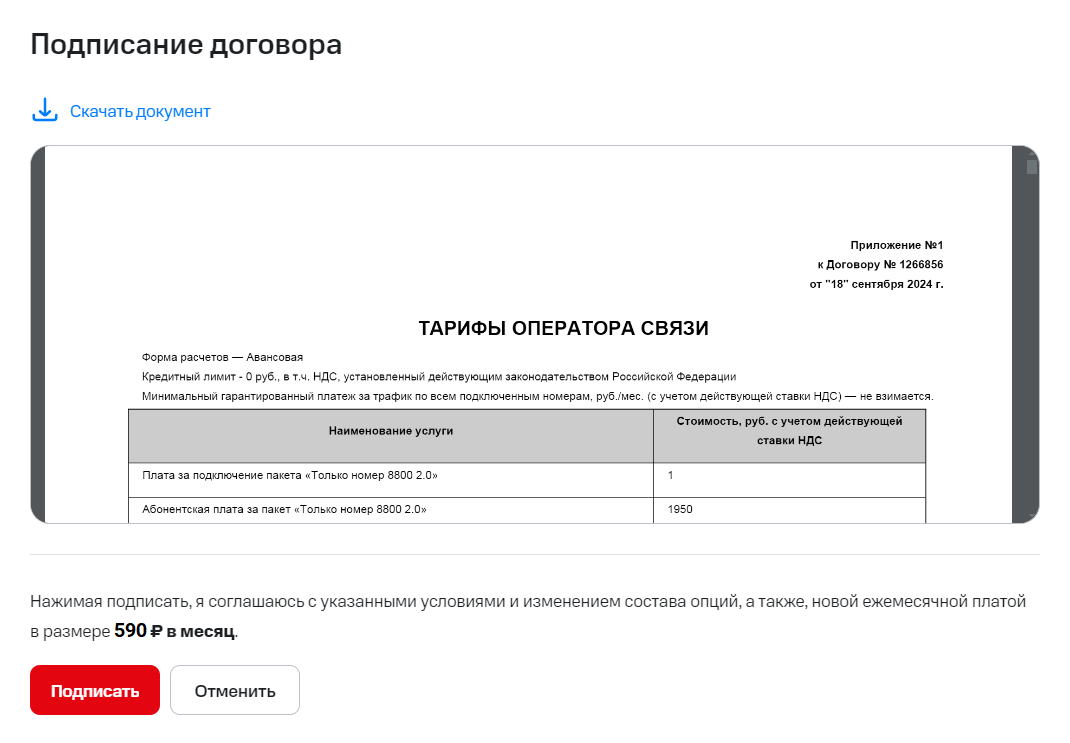
Task: Click the connection fee cell showing 1
Action: click(x=671, y=476)
